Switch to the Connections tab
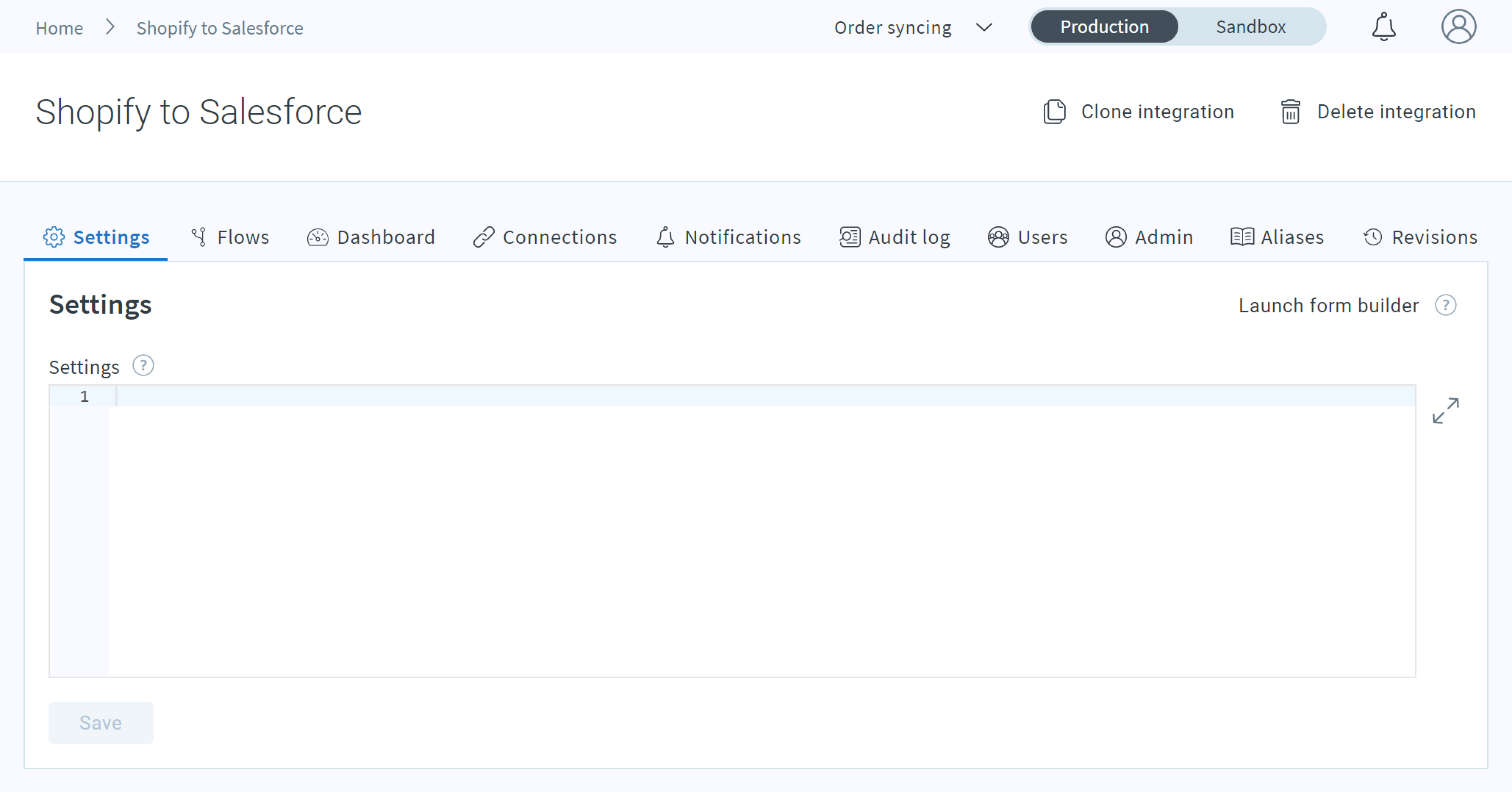Viewport: 1512px width, 792px height. click(x=545, y=237)
